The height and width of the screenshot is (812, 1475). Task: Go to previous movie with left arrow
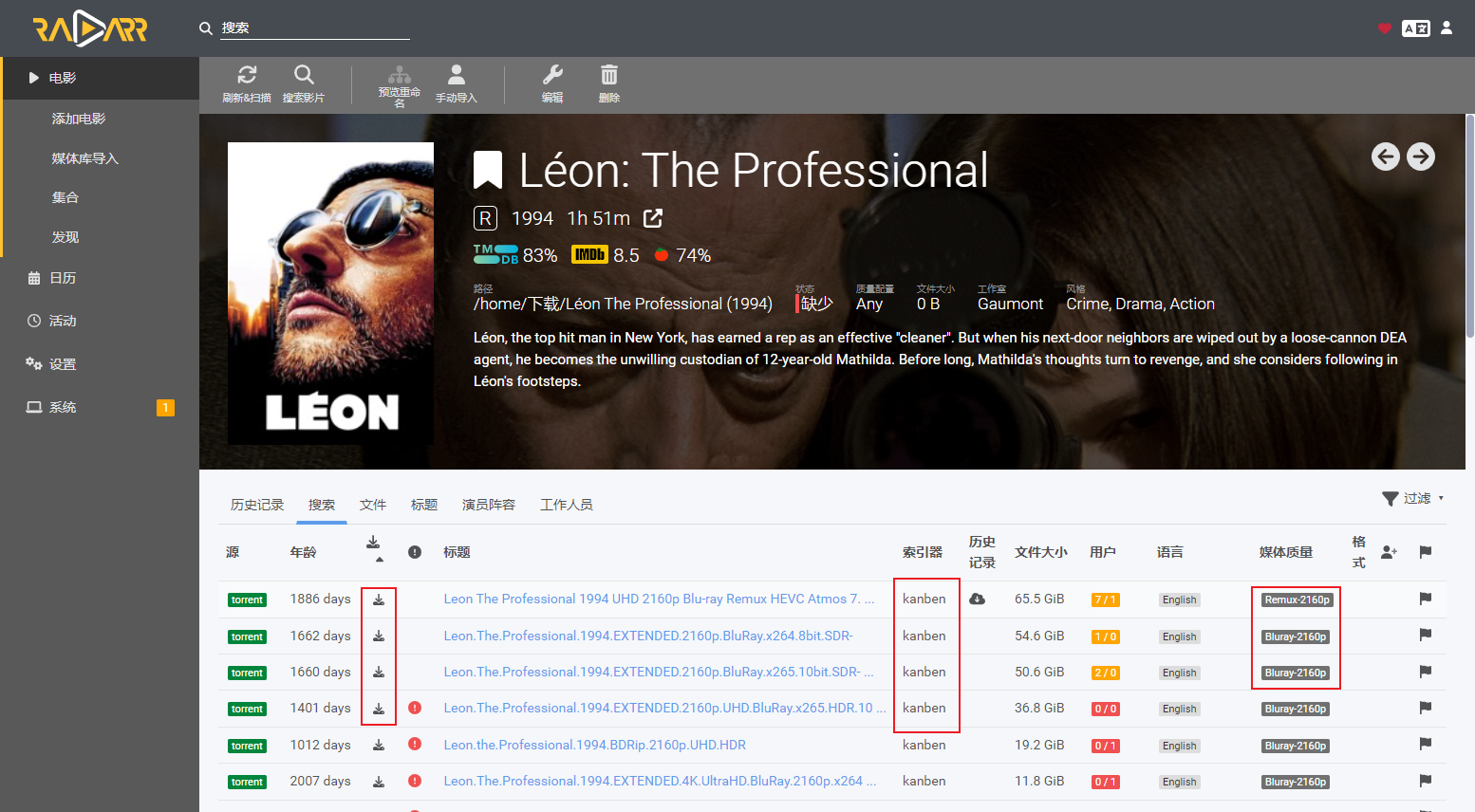1386,157
